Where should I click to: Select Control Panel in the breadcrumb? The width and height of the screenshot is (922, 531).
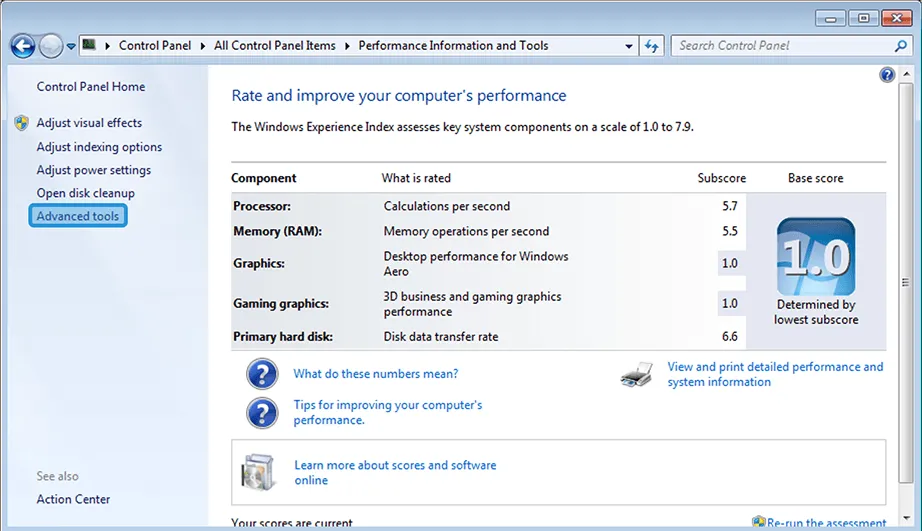155,46
